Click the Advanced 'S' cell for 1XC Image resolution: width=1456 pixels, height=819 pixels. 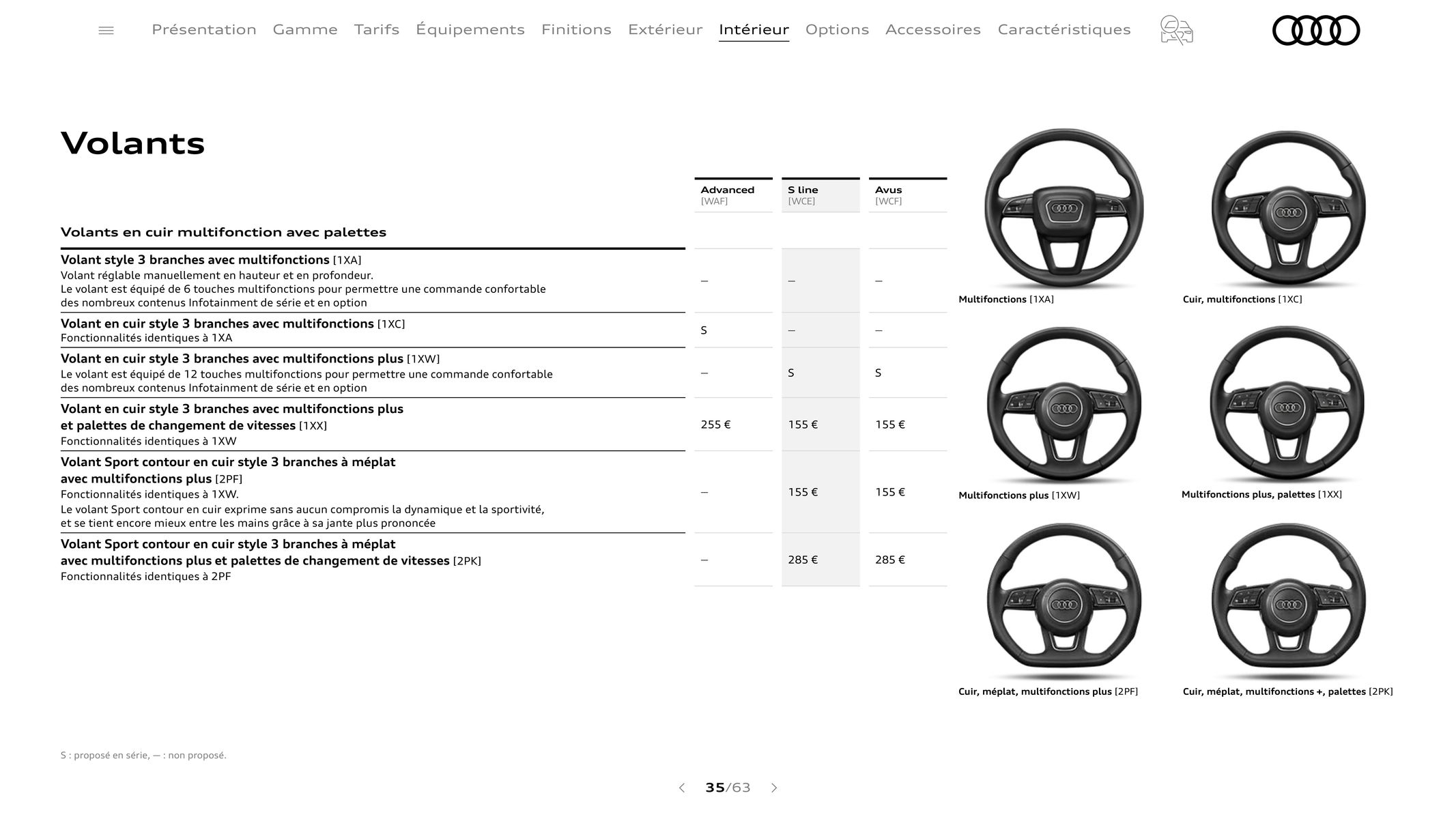pyautogui.click(x=704, y=330)
